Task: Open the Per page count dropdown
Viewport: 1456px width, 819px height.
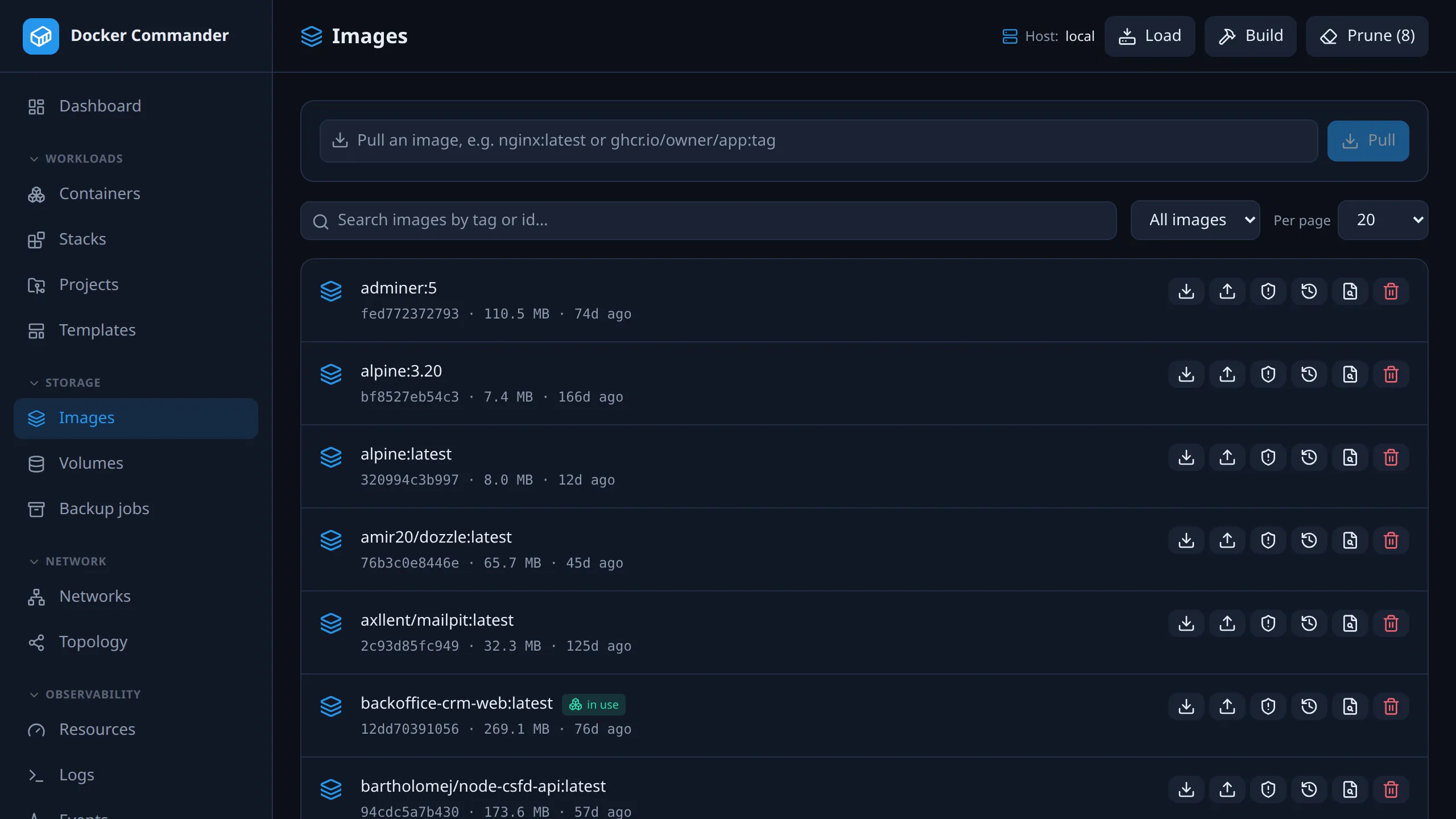Action: [1383, 220]
